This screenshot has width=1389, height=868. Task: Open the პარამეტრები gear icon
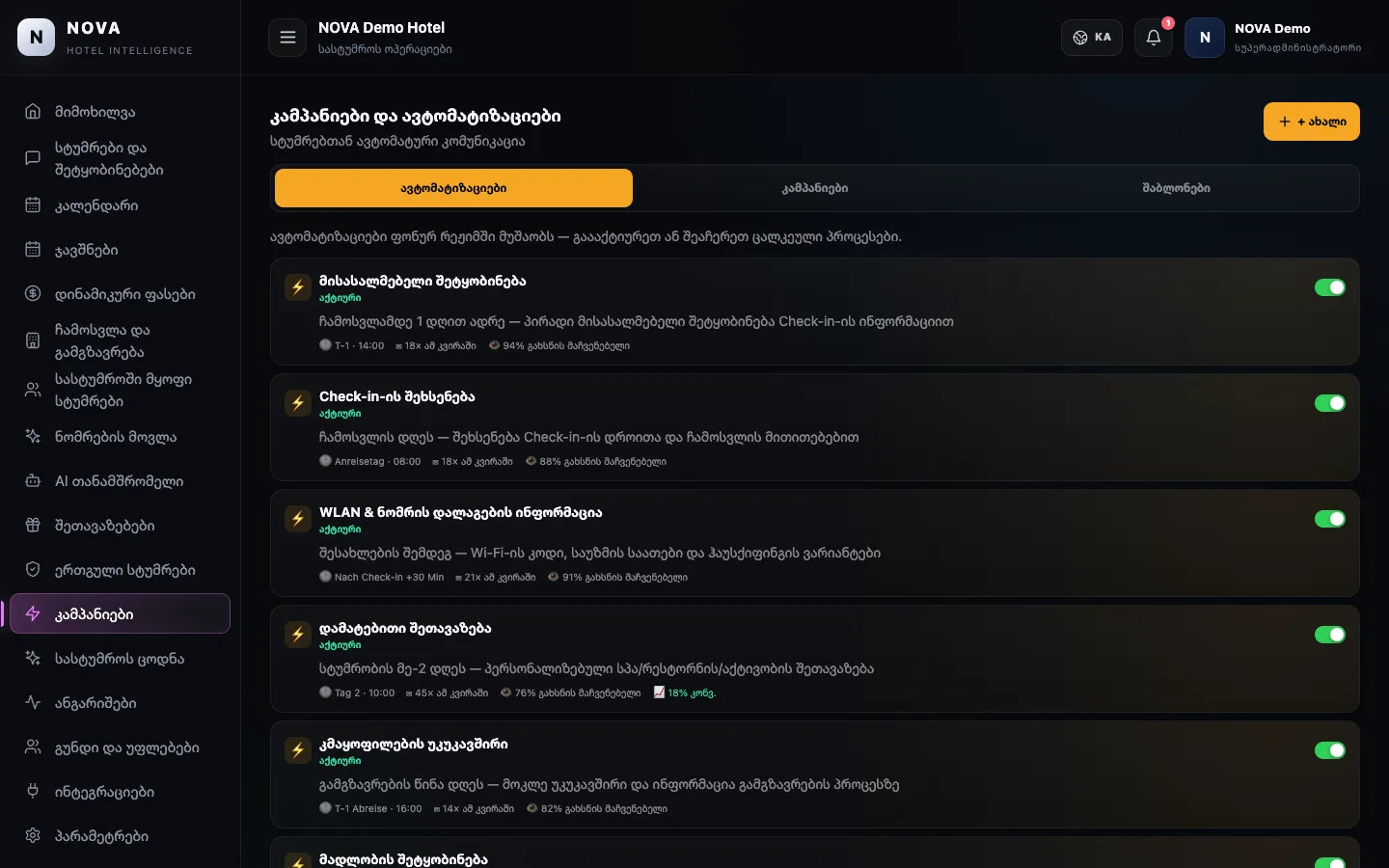33,836
